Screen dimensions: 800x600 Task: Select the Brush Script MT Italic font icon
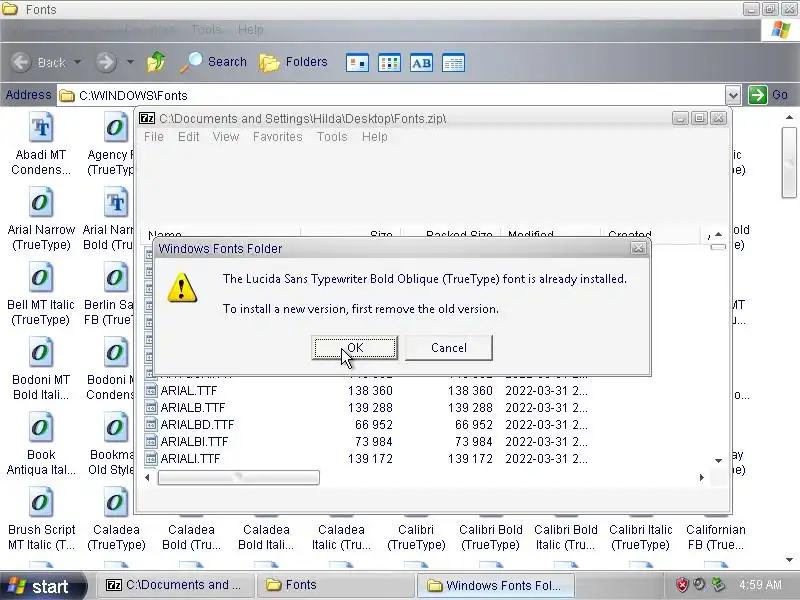coord(41,503)
